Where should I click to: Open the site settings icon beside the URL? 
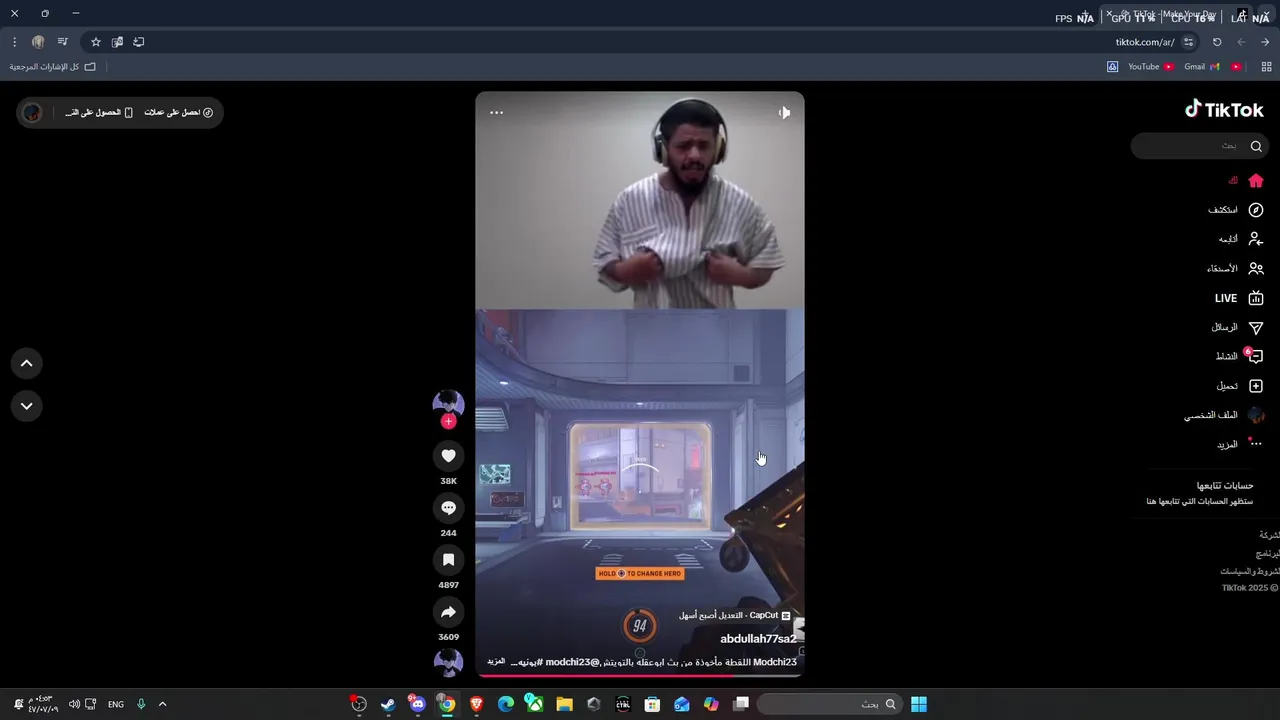coord(1188,42)
